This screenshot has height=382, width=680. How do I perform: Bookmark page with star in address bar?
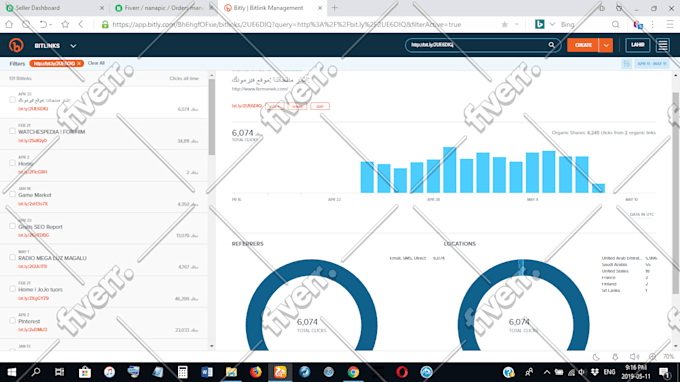coord(504,25)
